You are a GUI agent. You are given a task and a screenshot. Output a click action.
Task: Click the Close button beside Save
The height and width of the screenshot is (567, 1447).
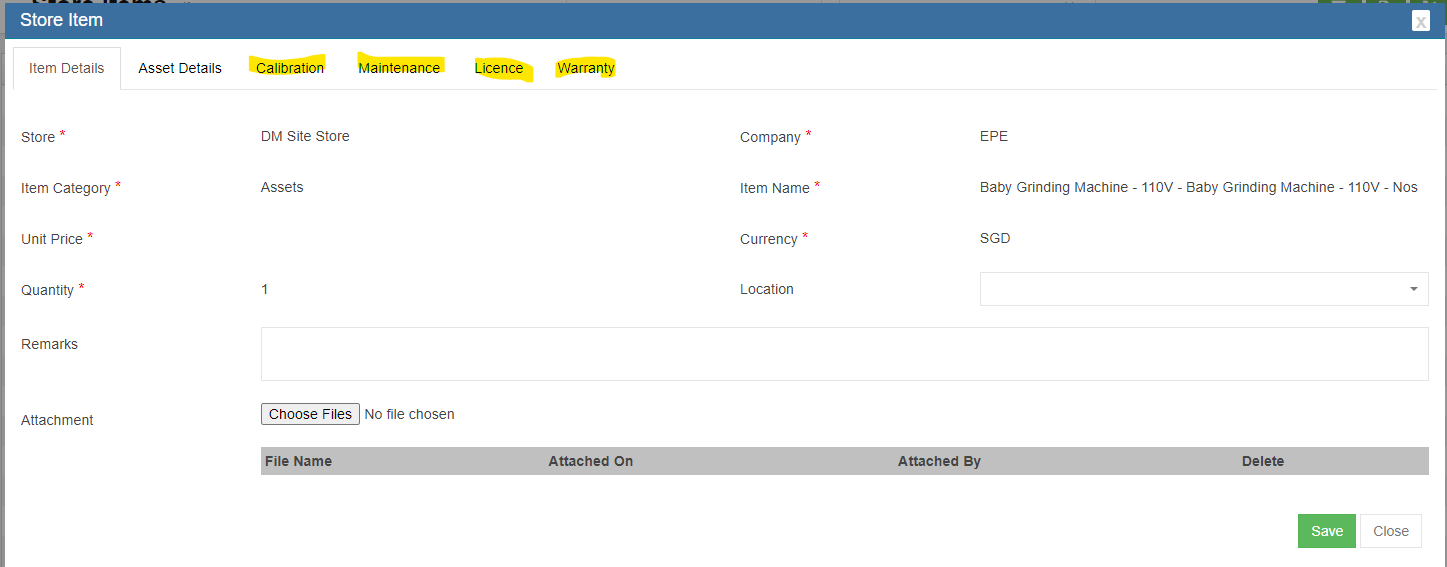(x=1390, y=531)
